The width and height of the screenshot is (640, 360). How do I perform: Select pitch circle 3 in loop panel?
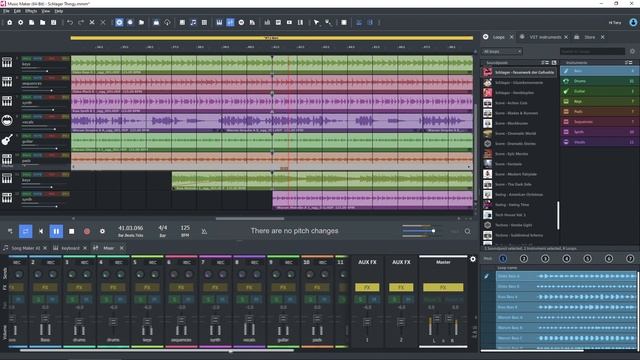tap(545, 258)
